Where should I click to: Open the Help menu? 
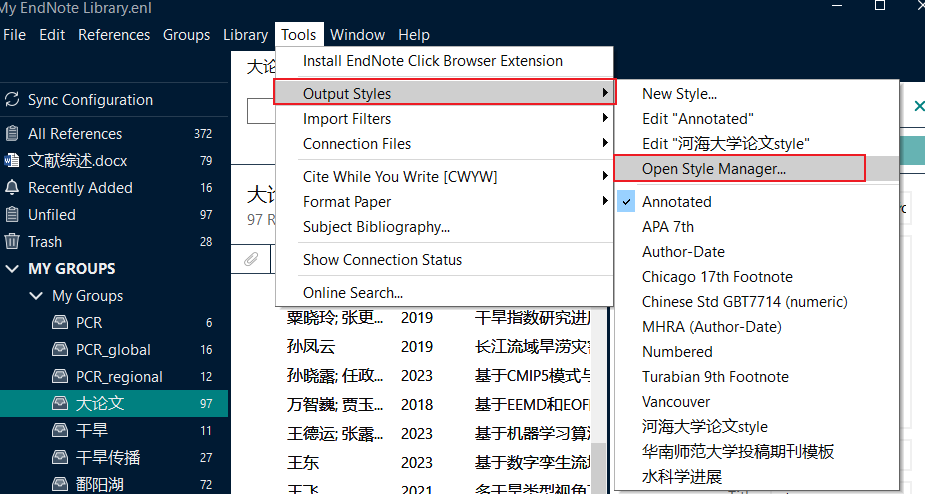tap(414, 35)
